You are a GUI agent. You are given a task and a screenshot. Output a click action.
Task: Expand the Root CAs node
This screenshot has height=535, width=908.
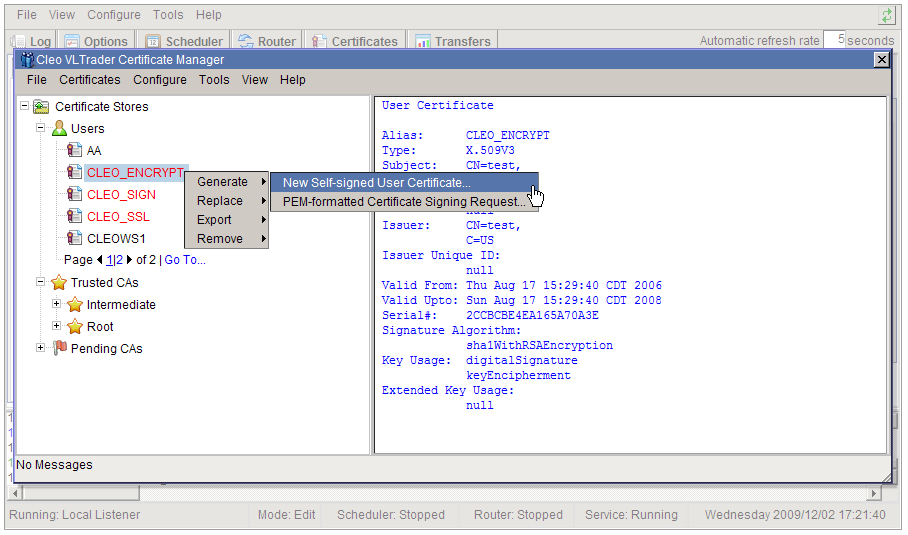[x=57, y=326]
